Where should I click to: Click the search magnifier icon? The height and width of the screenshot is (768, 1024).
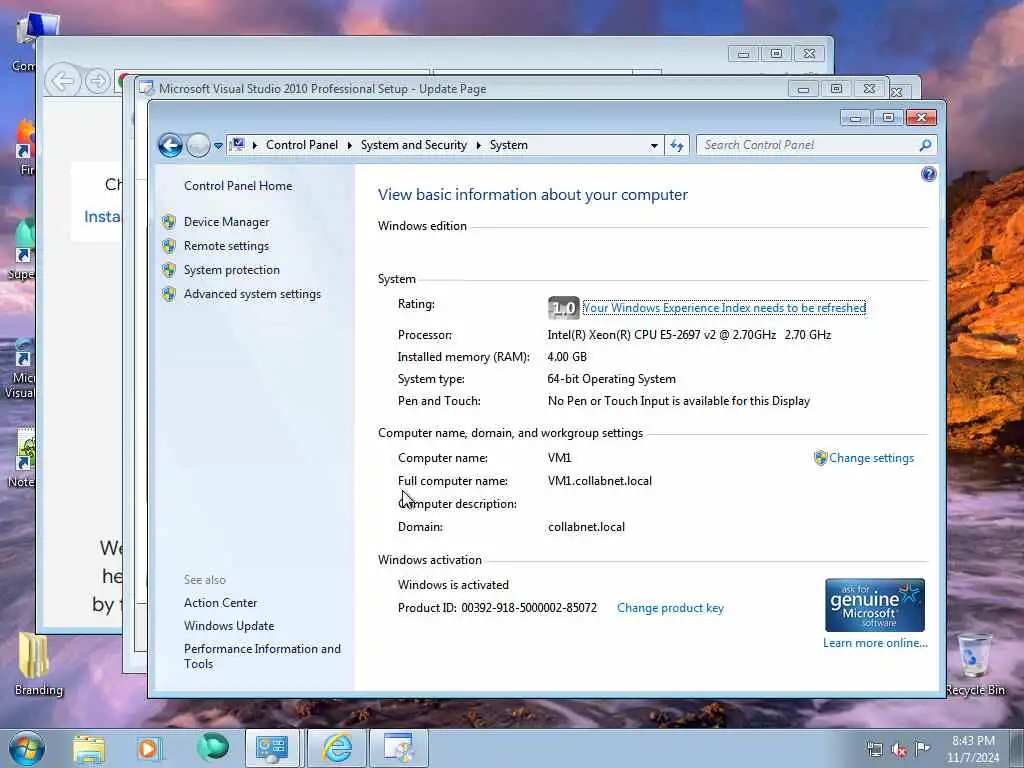pyautogui.click(x=925, y=145)
